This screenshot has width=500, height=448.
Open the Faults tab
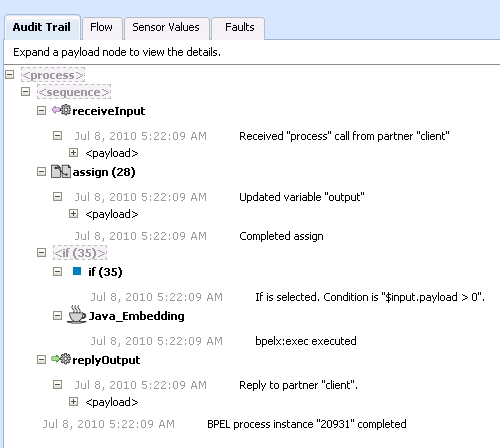click(239, 27)
